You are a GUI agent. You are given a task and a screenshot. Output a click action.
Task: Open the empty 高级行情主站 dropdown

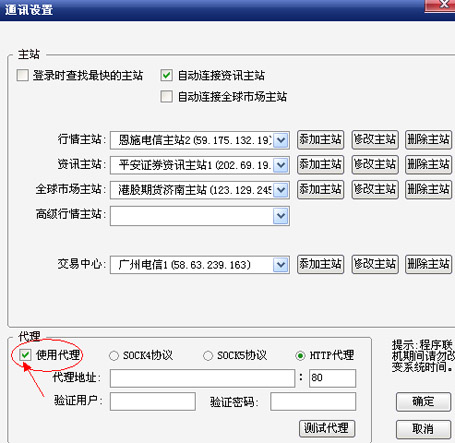[x=281, y=216]
